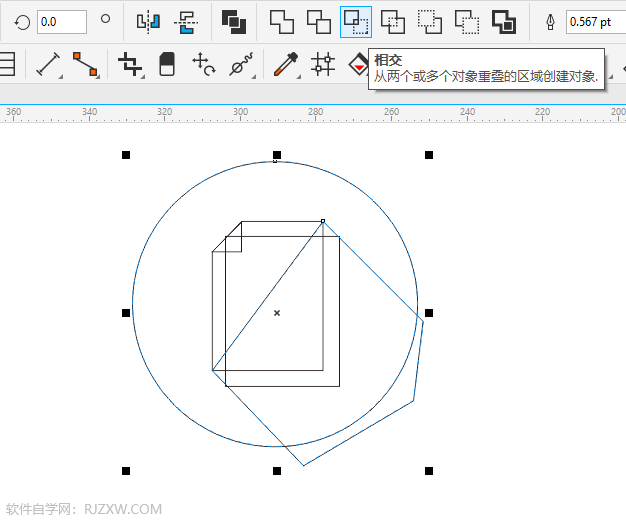Click the Create boundary icon
The image size is (626, 526).
504,21
